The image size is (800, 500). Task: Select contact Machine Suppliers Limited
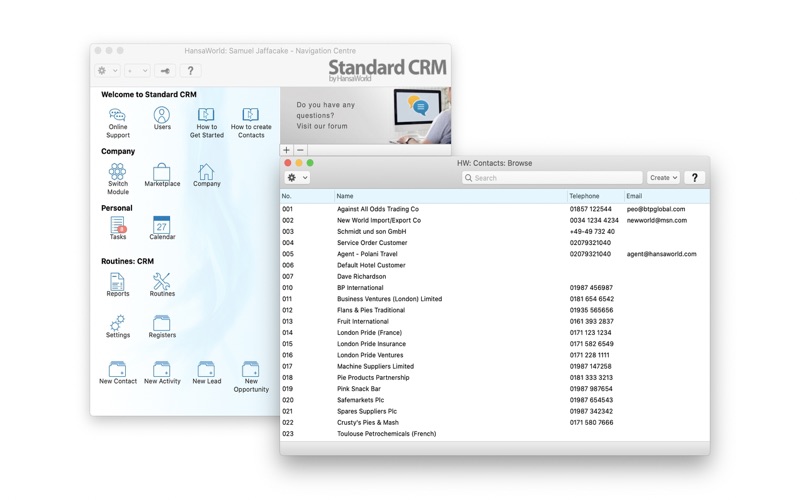click(494, 366)
